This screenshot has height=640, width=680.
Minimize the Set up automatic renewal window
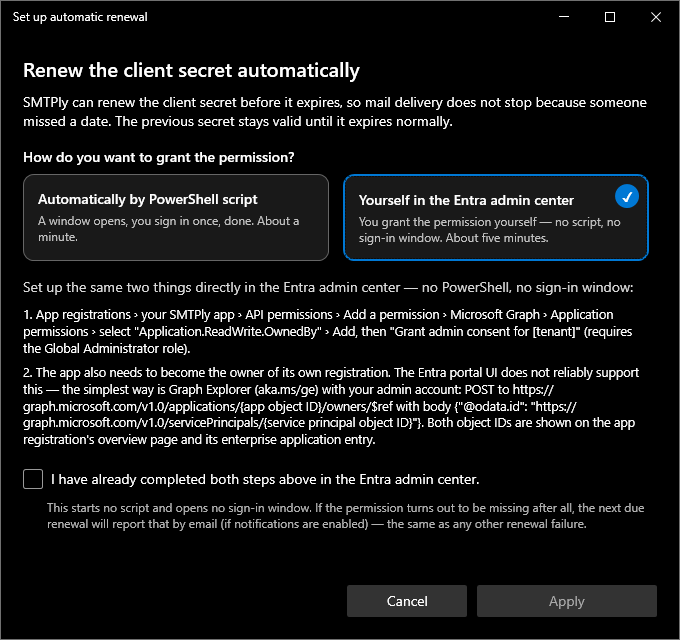pos(564,17)
